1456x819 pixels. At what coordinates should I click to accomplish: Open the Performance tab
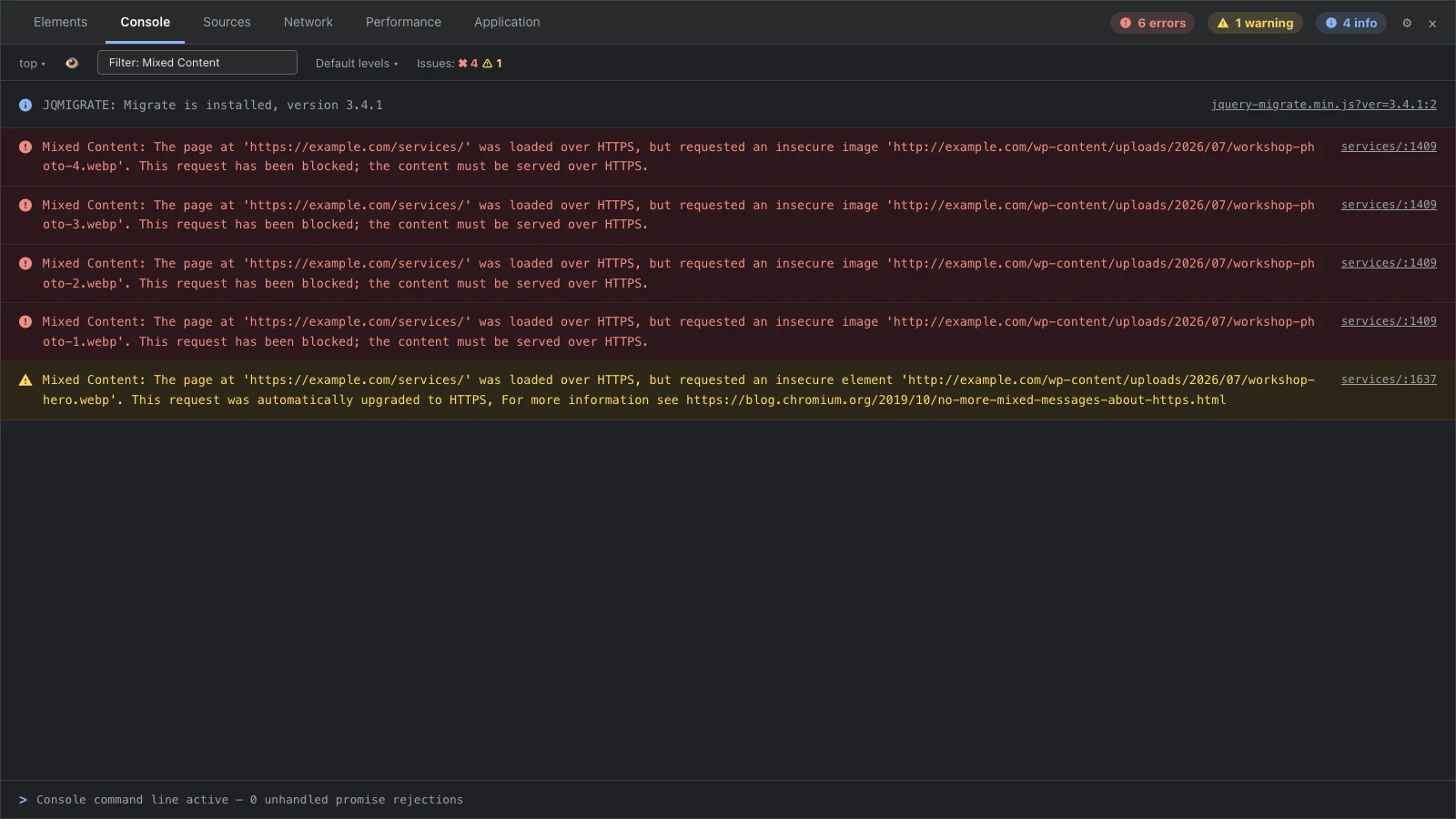coord(403,22)
